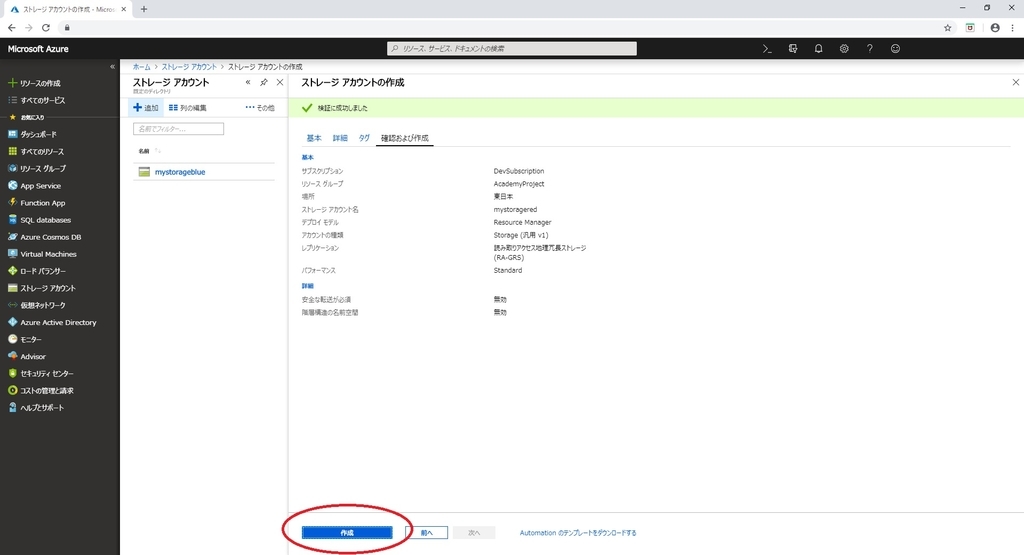Viewport: 1024px width, 555px height.
Task: Click the mystoragered account name value
Action: coord(515,210)
